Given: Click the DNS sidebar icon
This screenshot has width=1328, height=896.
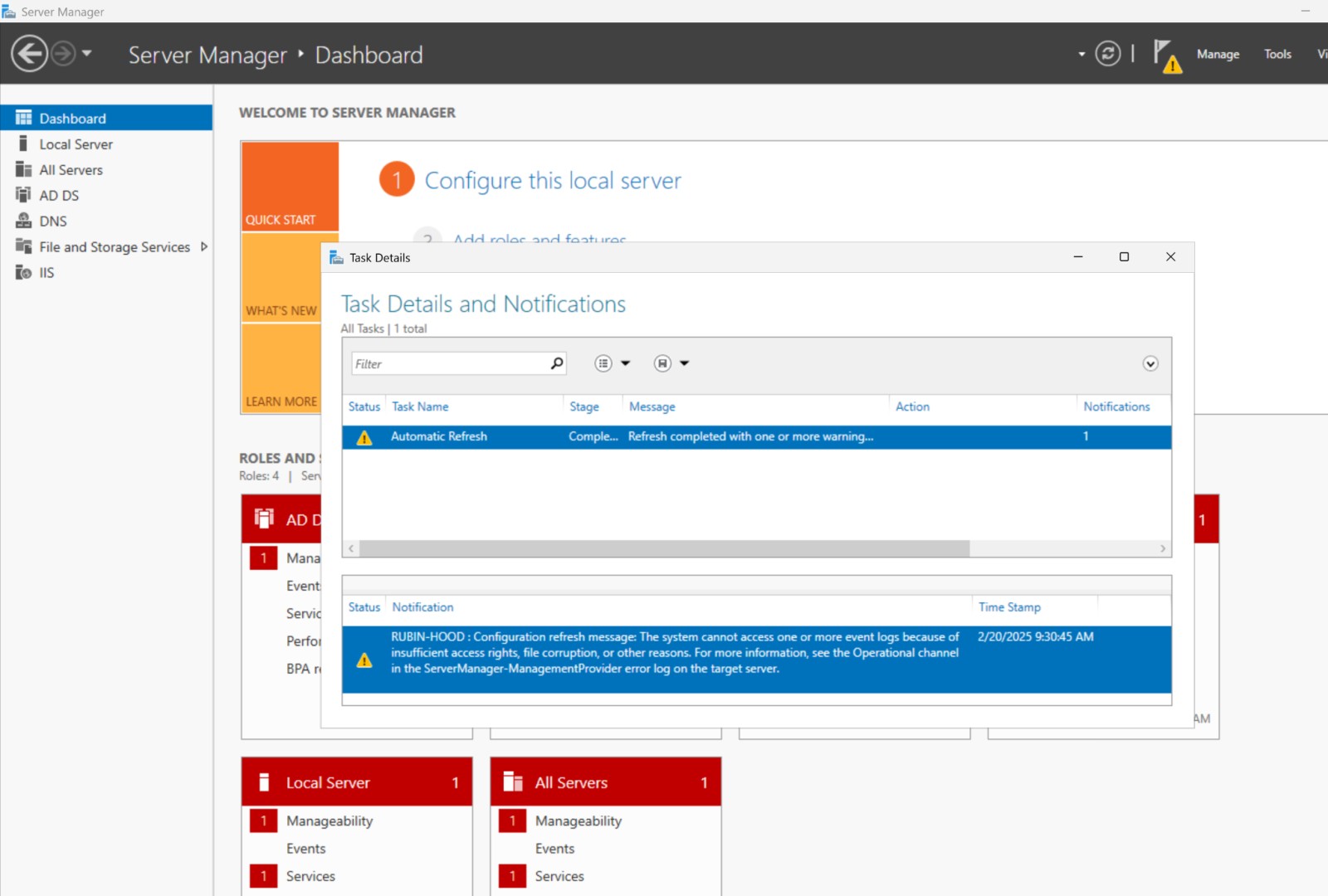Looking at the screenshot, I should [23, 221].
